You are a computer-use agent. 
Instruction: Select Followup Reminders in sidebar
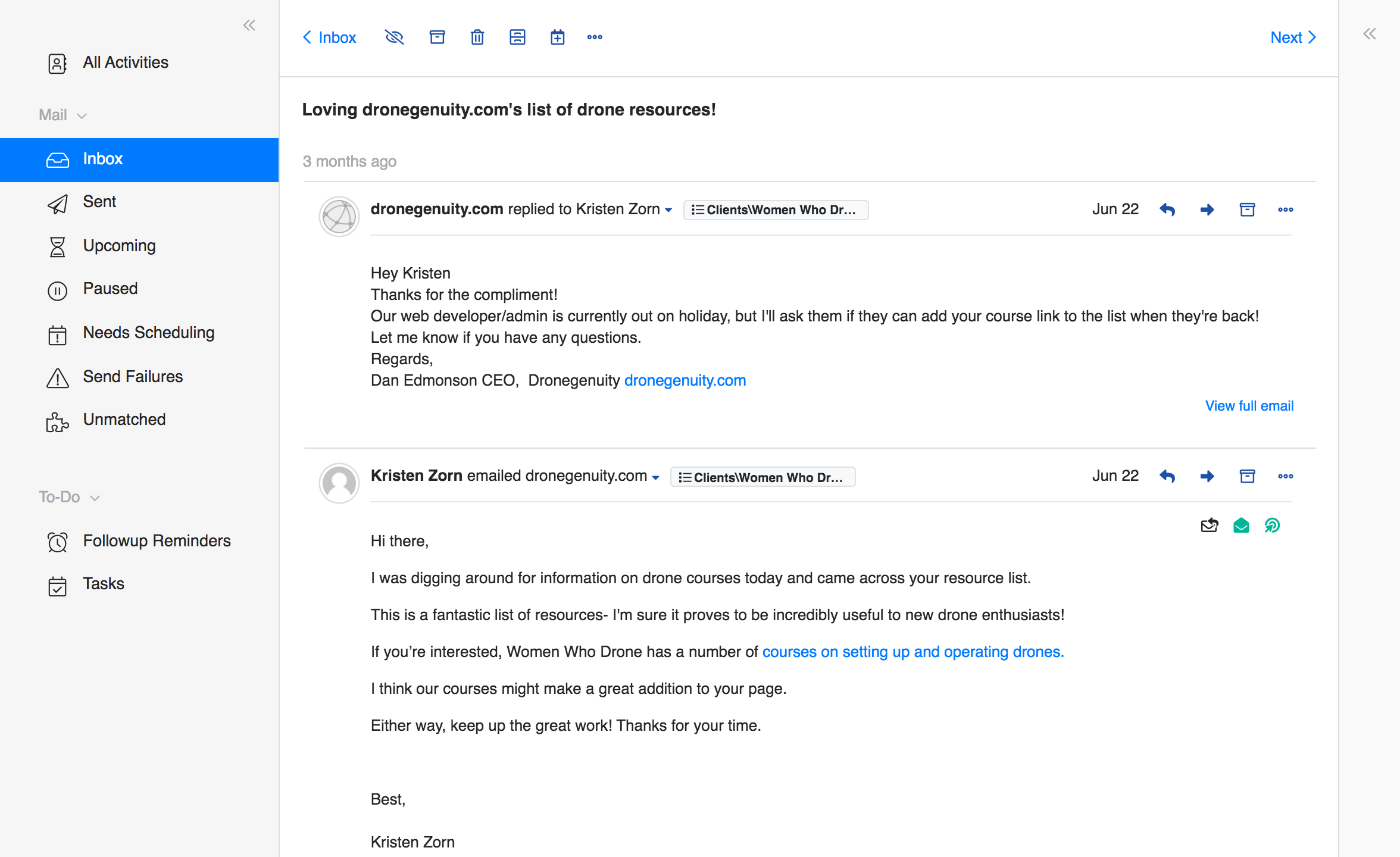point(157,540)
